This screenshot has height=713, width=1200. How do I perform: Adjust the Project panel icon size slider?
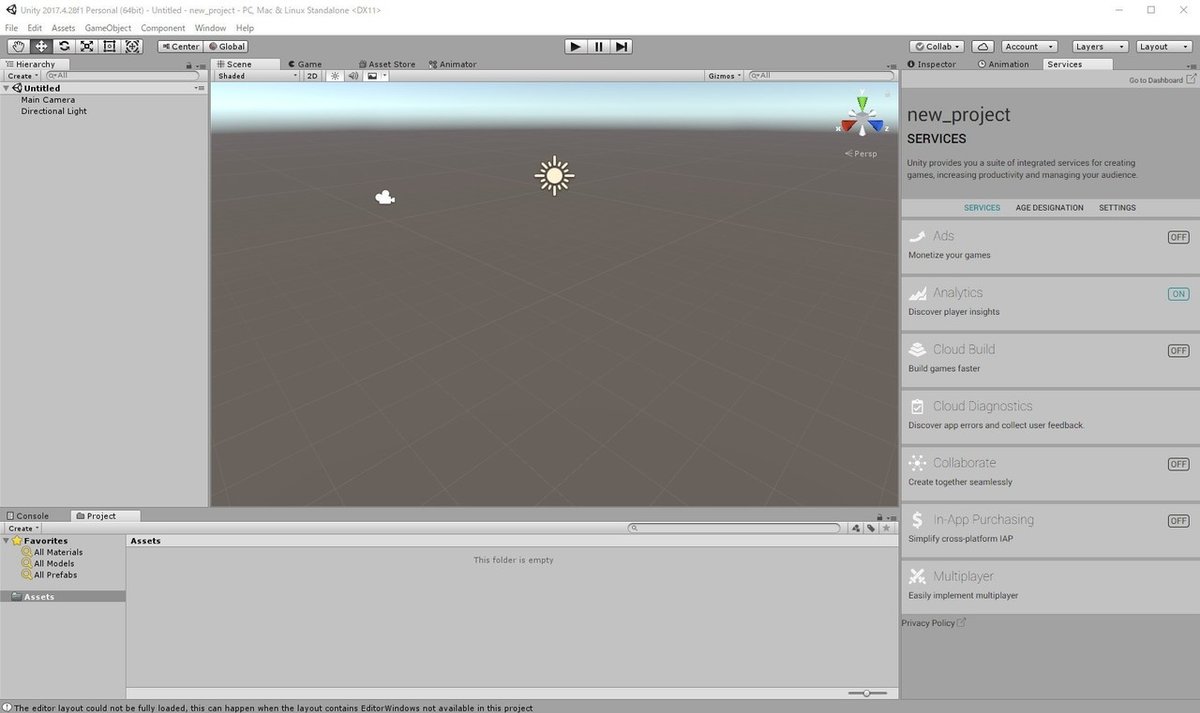point(867,693)
